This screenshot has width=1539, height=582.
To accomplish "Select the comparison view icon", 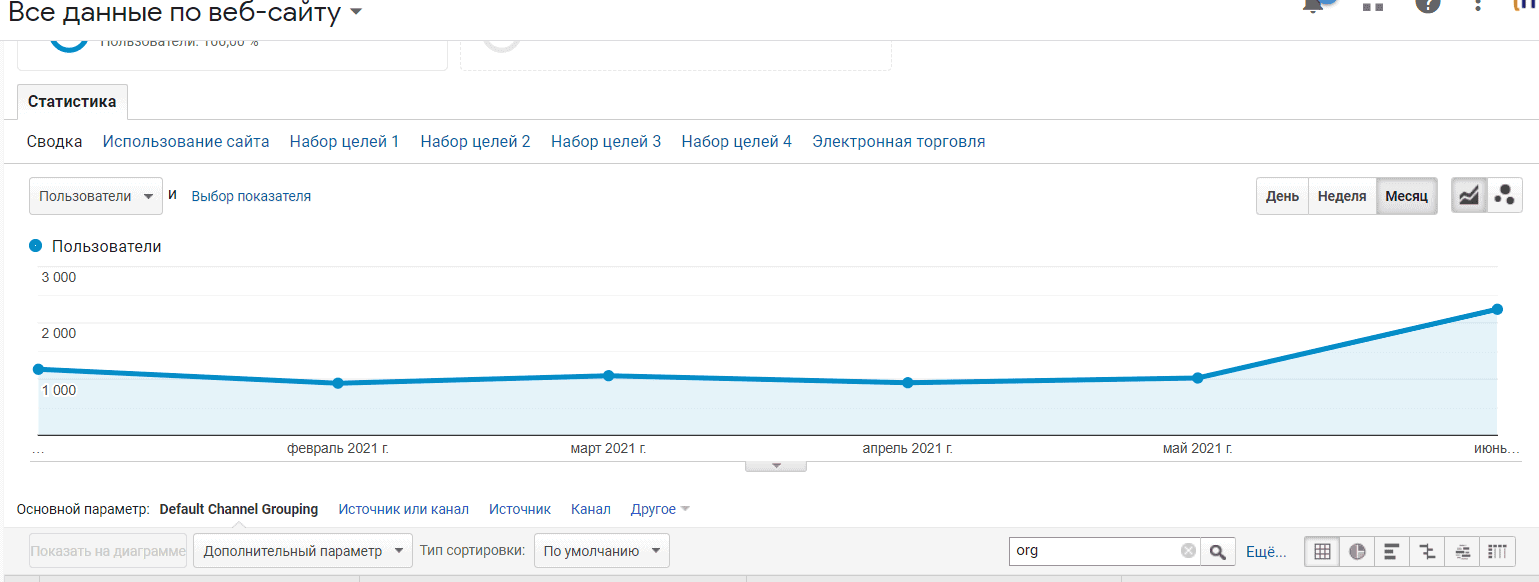I will click(x=1427, y=551).
